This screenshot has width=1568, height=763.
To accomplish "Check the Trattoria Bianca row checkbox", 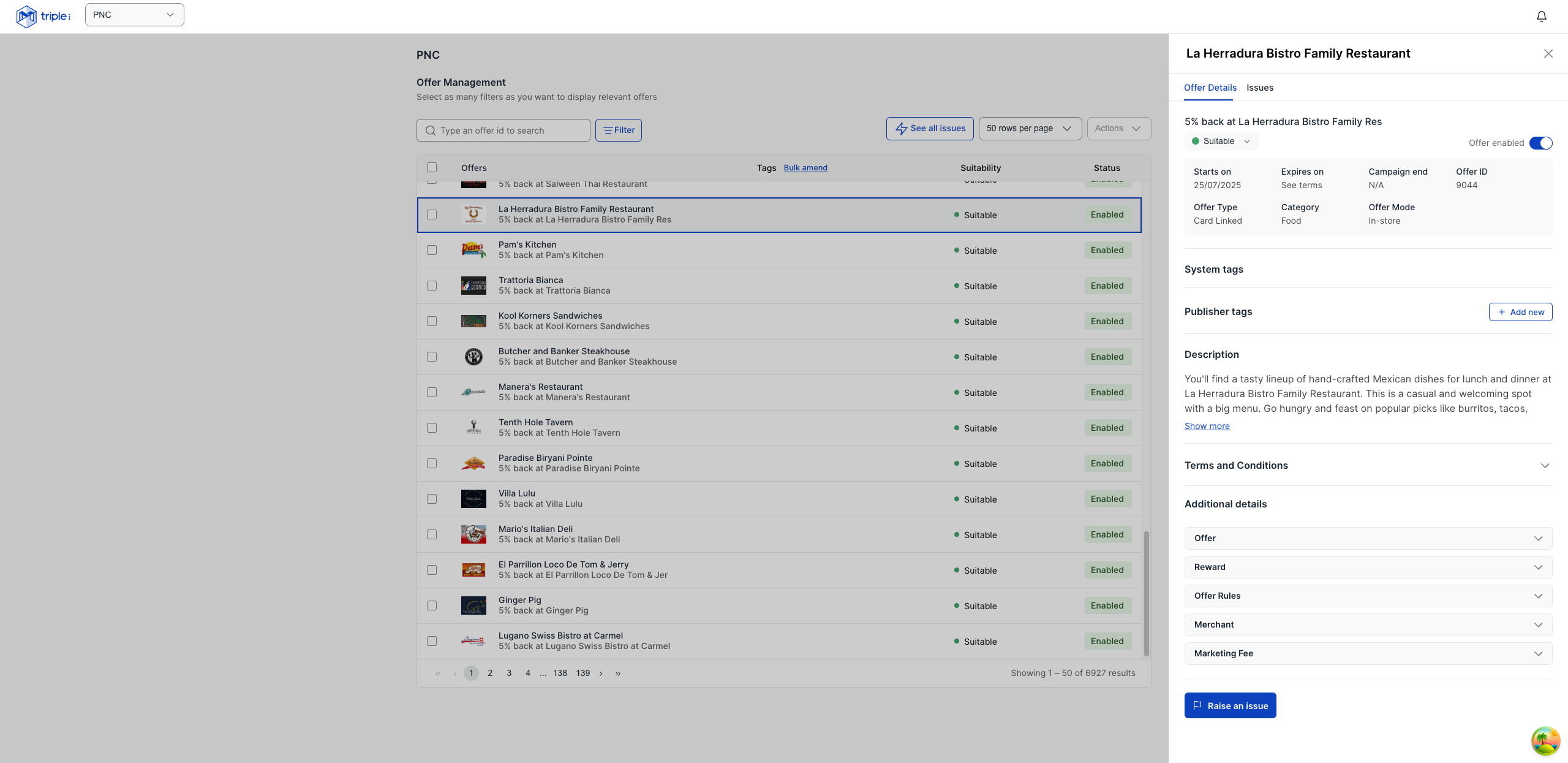I will 432,286.
